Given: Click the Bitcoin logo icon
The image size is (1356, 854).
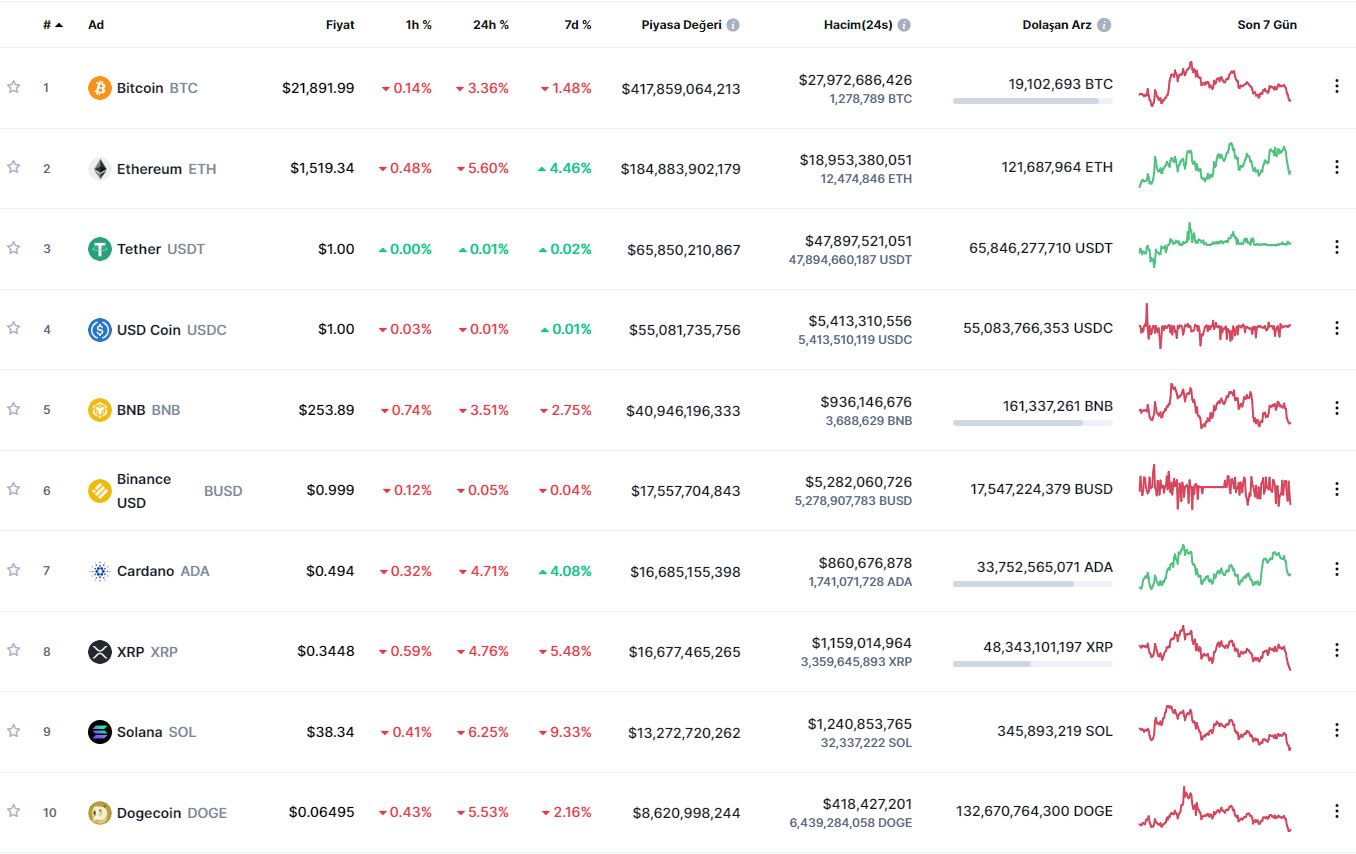Looking at the screenshot, I should [99, 88].
